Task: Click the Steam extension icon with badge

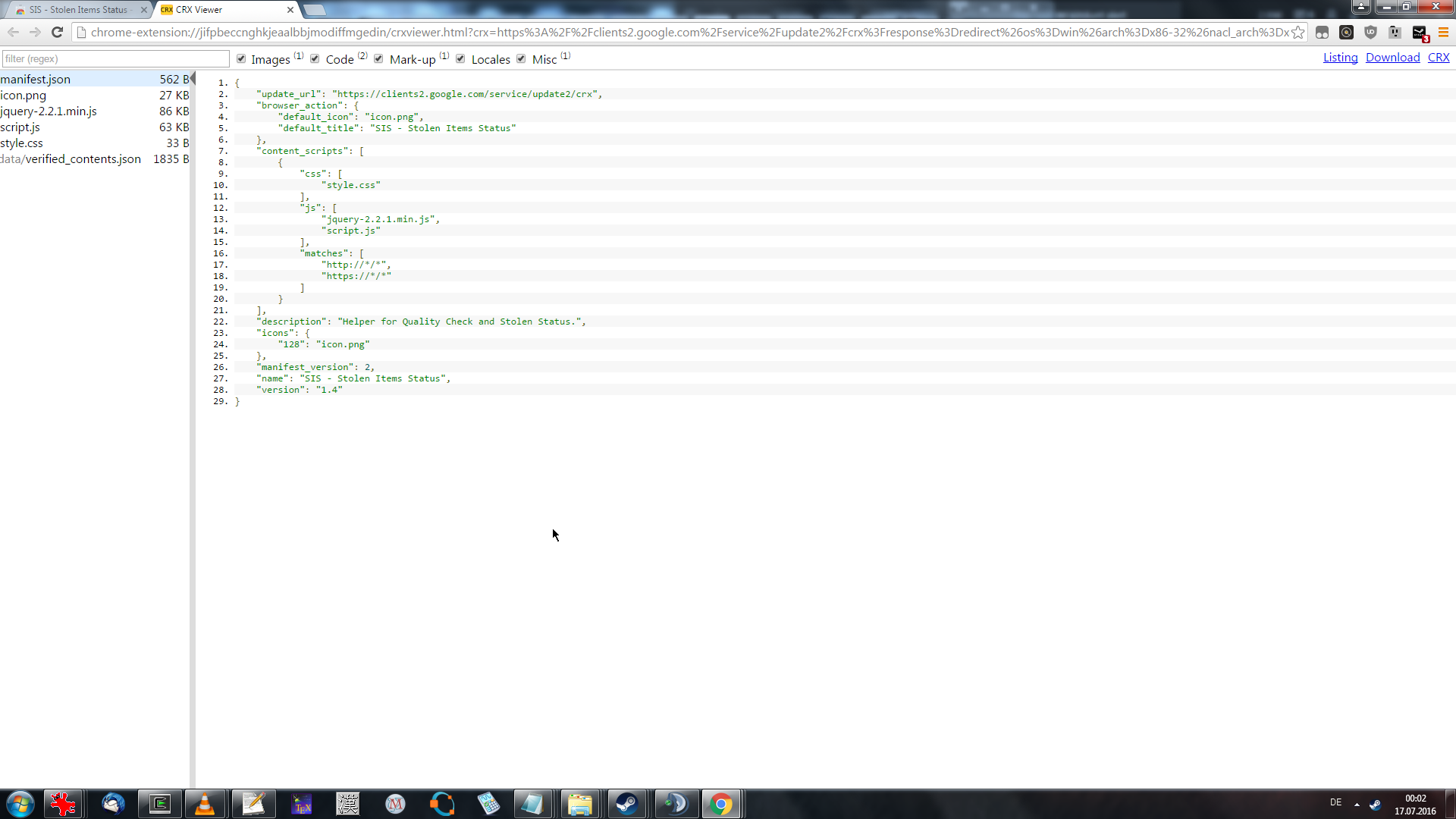Action: 1420,33
